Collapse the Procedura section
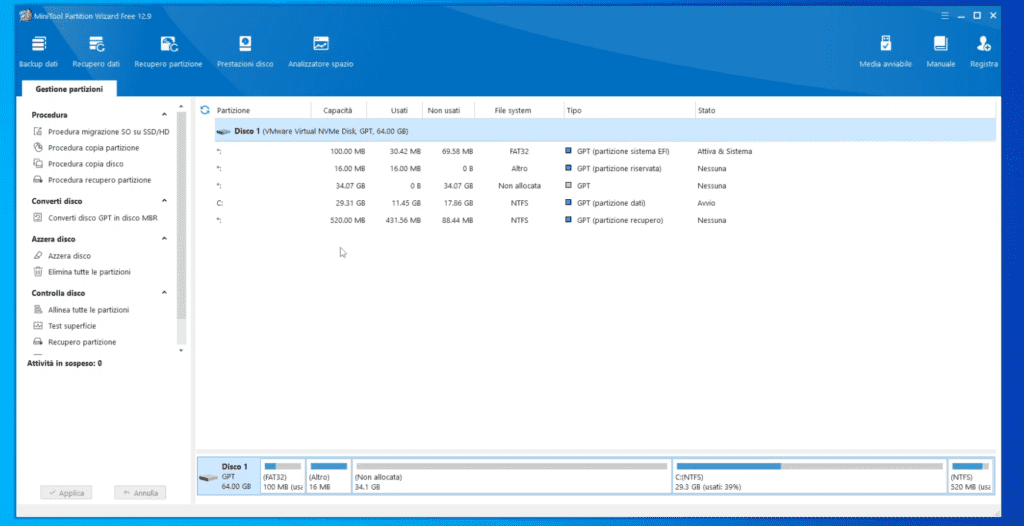The height and width of the screenshot is (526, 1024). (165, 115)
